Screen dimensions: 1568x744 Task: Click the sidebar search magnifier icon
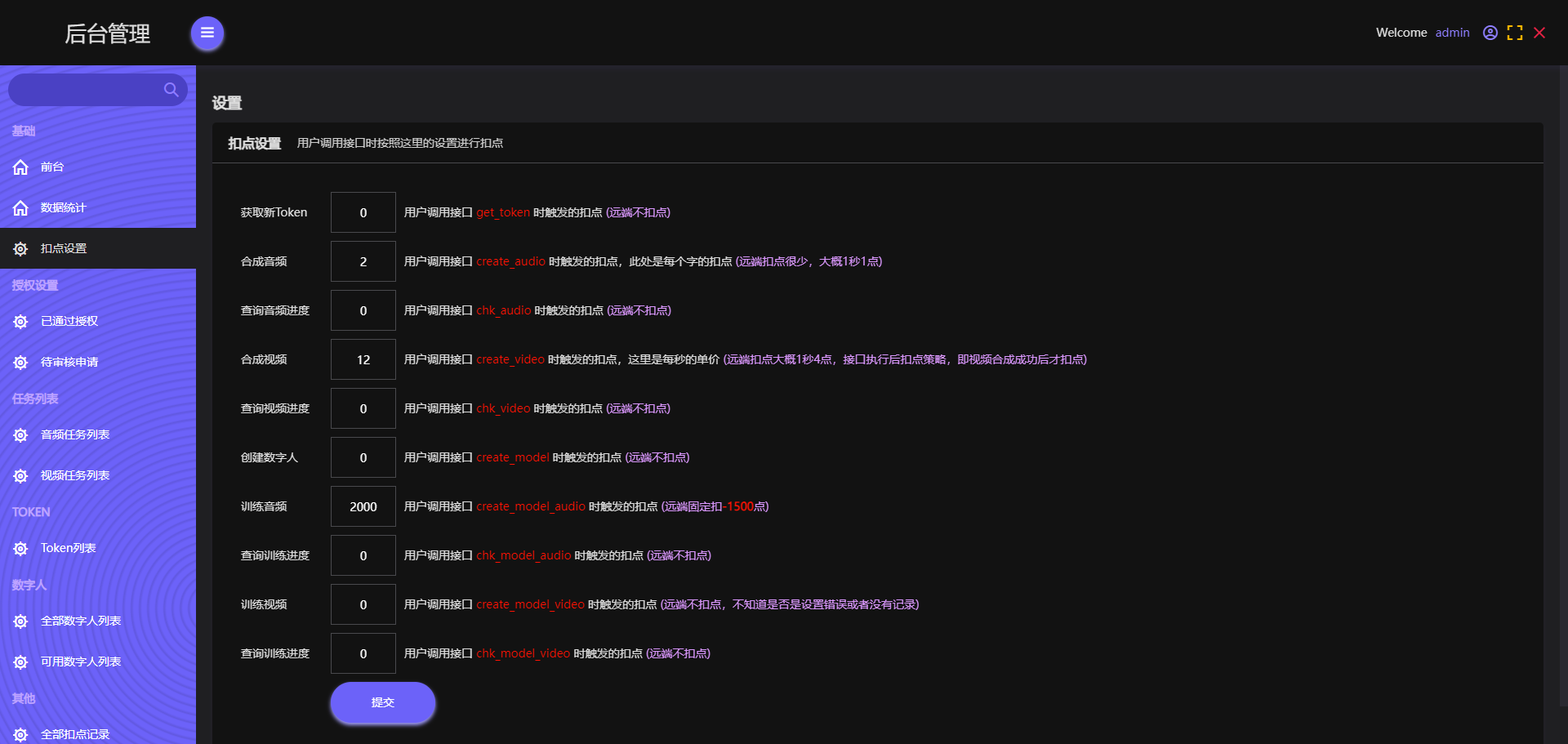(171, 90)
